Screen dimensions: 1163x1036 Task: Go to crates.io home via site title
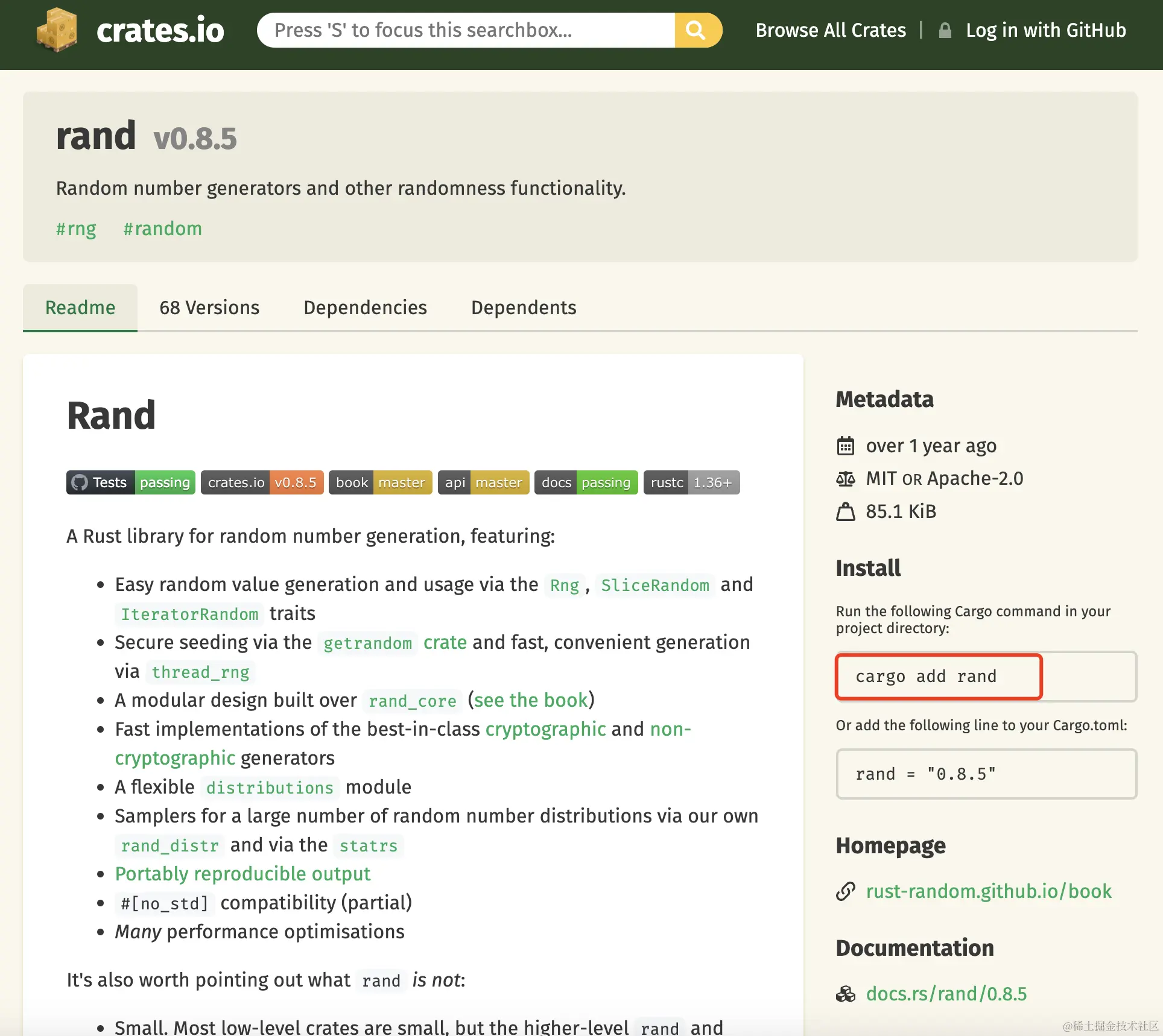pos(160,30)
